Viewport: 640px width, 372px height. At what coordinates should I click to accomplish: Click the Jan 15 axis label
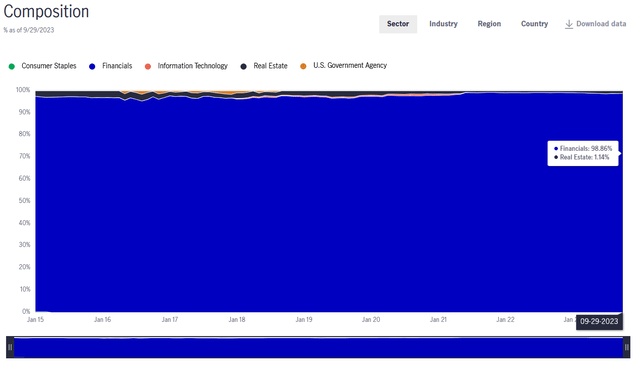(36, 320)
